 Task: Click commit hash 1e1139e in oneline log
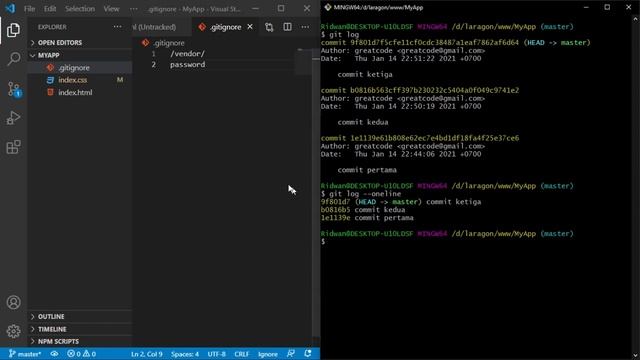(335, 218)
